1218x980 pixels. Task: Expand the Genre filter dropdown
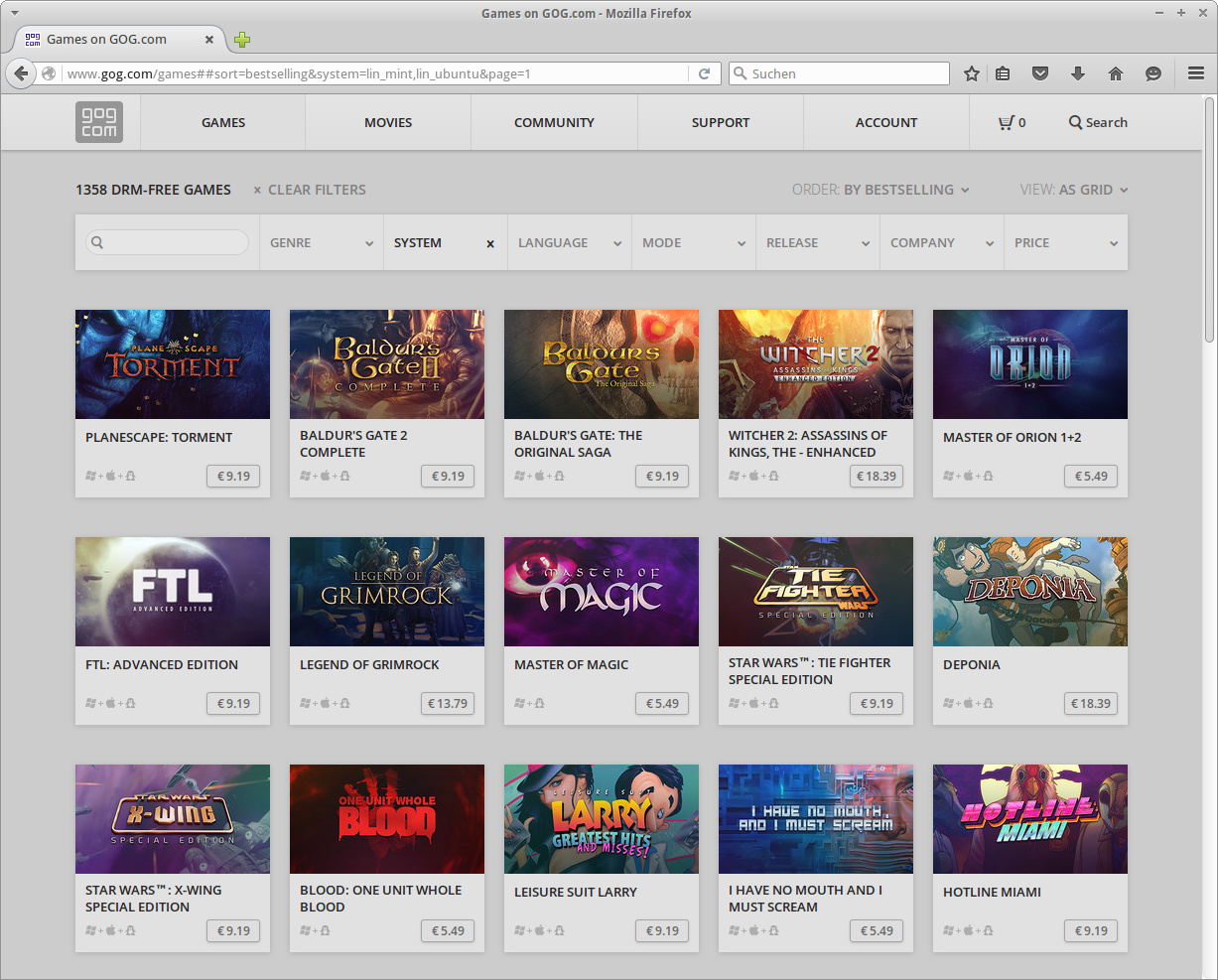pos(322,242)
